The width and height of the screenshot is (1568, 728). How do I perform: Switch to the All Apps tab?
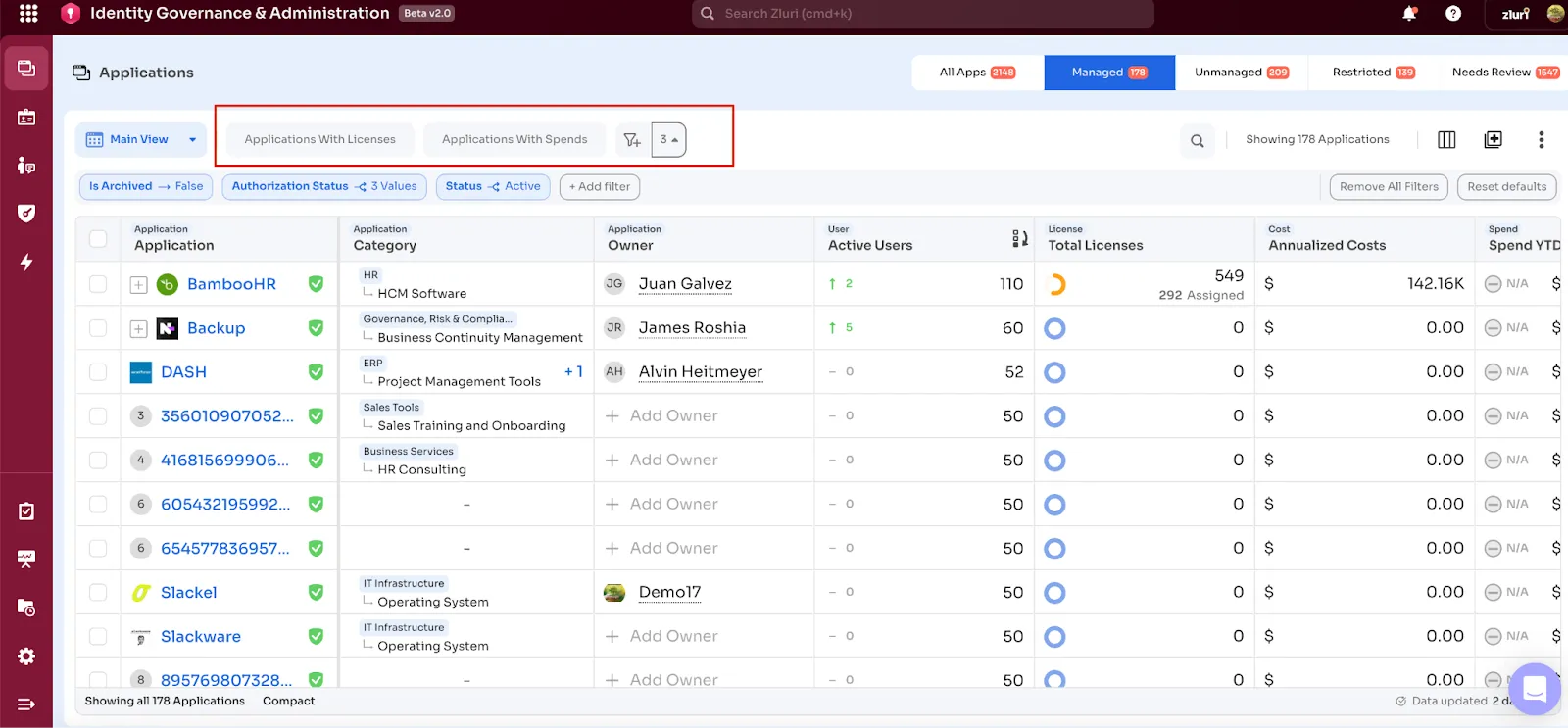pyautogui.click(x=977, y=73)
